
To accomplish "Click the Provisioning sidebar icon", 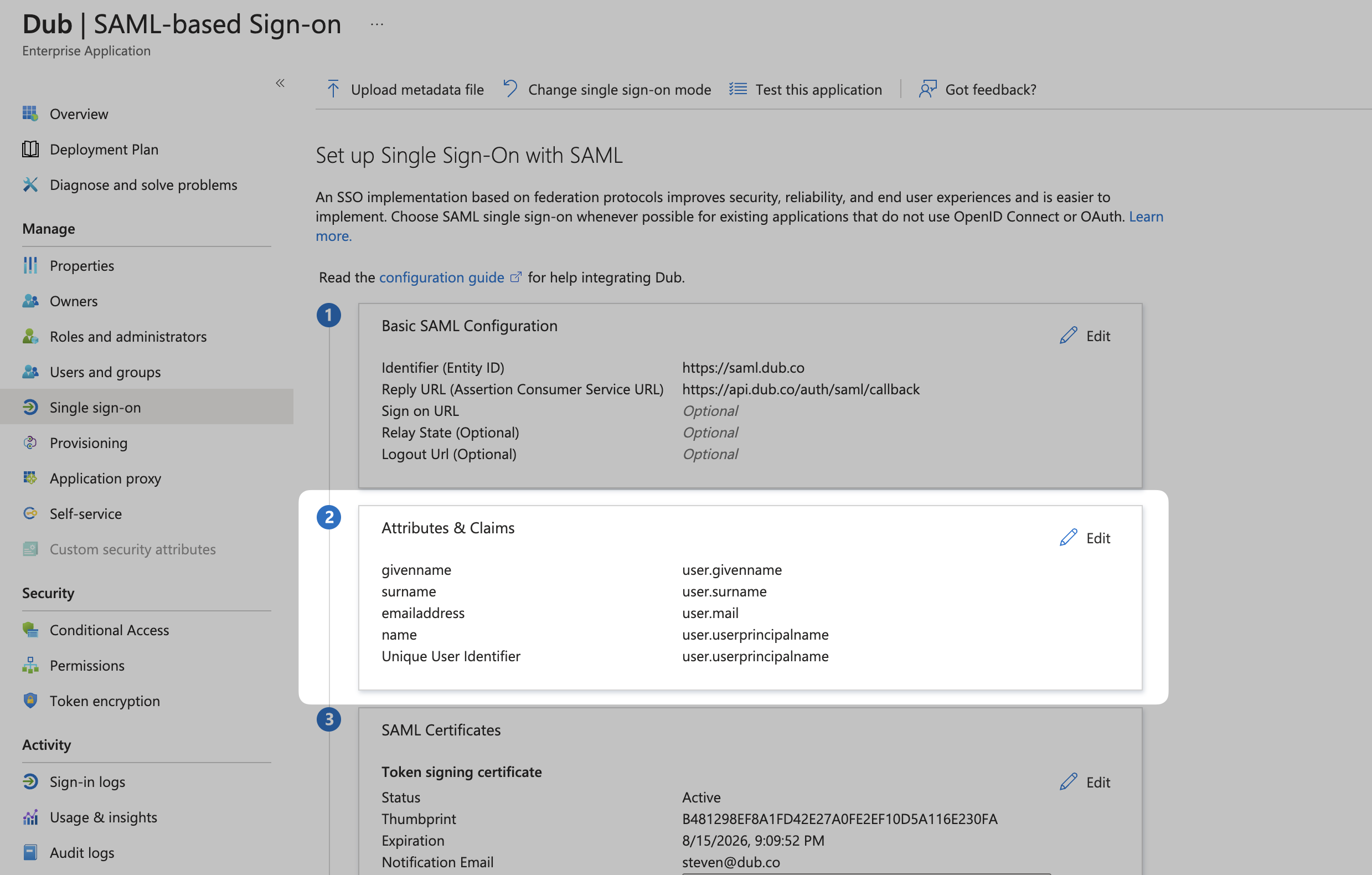I will click(x=30, y=441).
